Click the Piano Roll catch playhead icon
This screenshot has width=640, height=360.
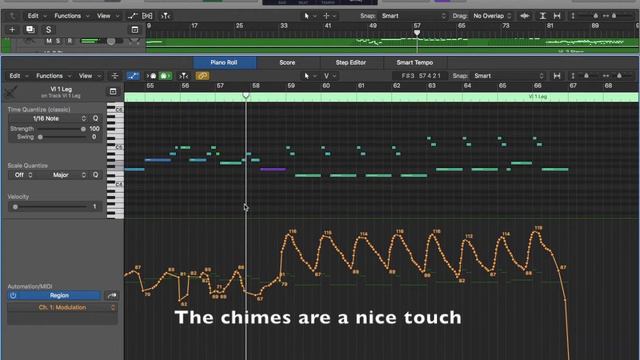(x=184, y=76)
